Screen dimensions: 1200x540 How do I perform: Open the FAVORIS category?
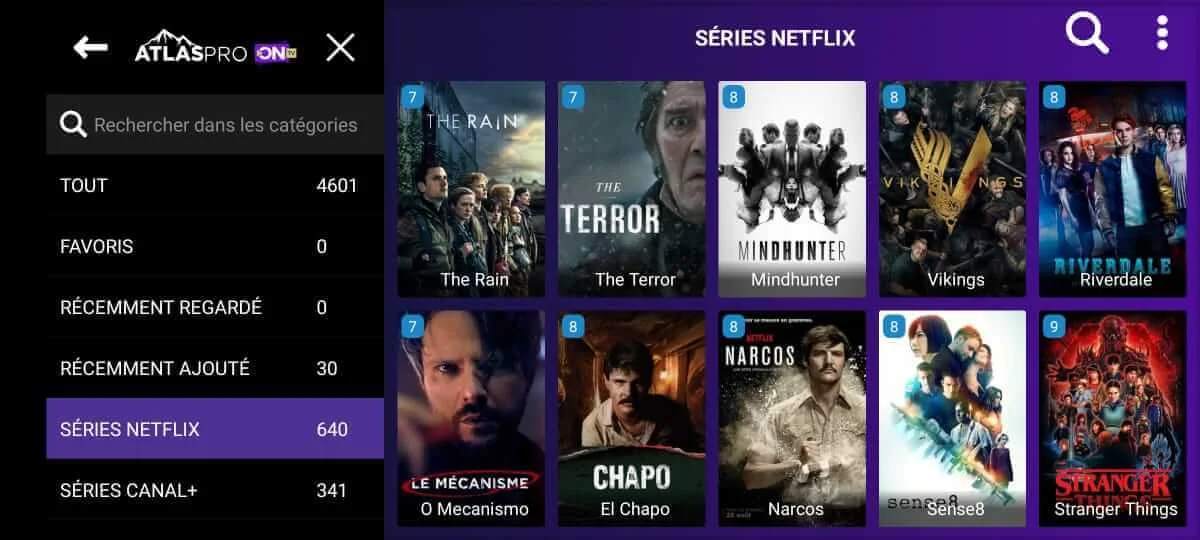pos(215,246)
